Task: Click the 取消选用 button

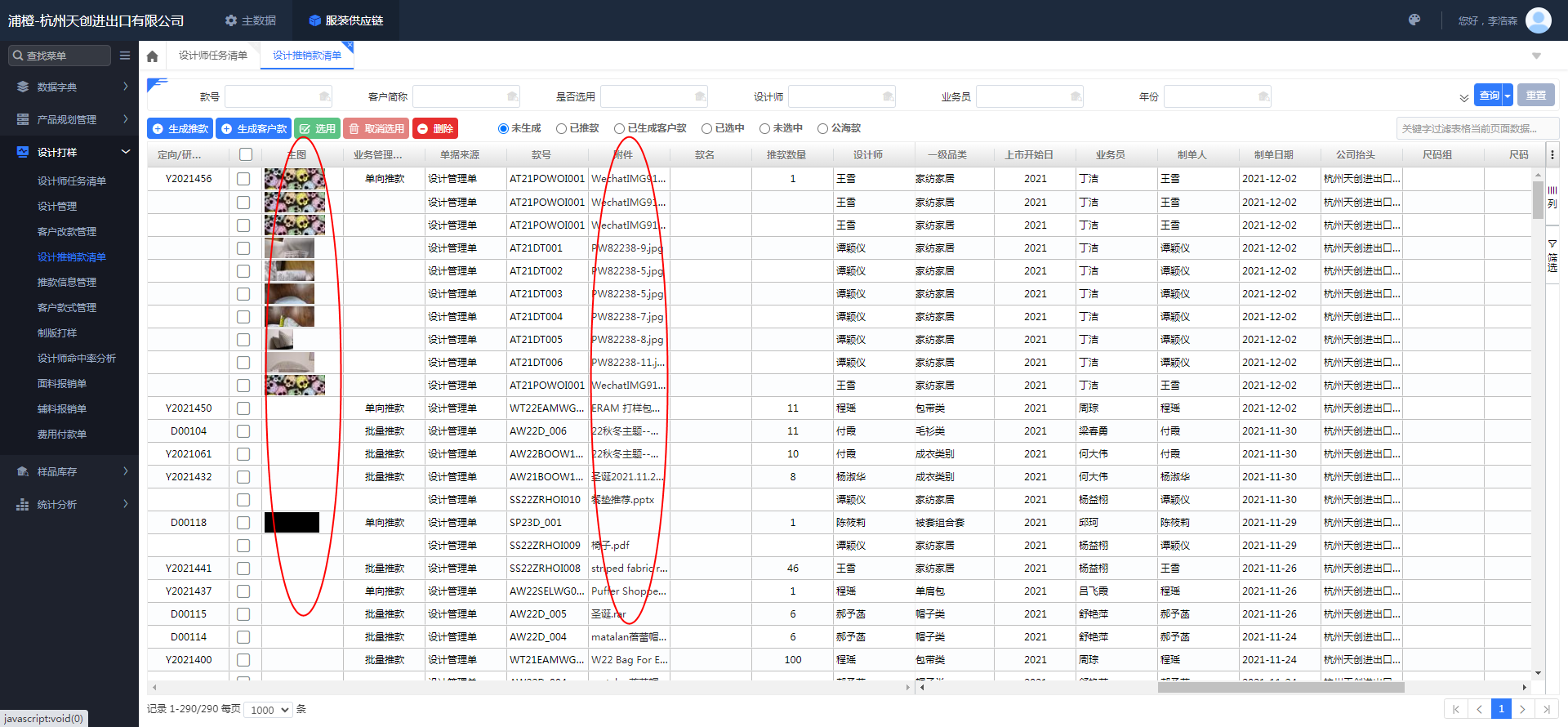Action: click(x=376, y=128)
